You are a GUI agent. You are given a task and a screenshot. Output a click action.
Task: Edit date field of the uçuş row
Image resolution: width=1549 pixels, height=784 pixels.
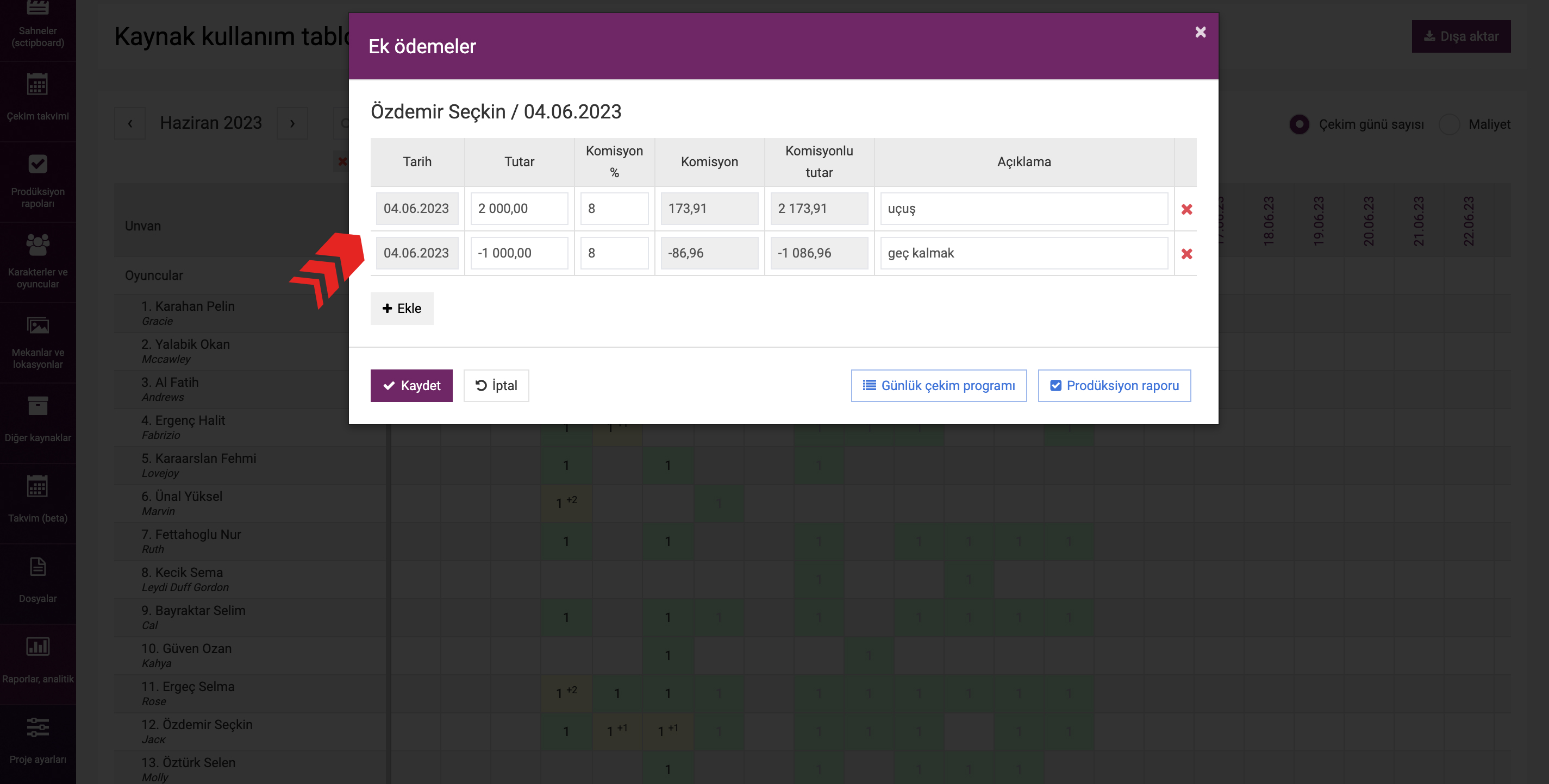point(417,209)
